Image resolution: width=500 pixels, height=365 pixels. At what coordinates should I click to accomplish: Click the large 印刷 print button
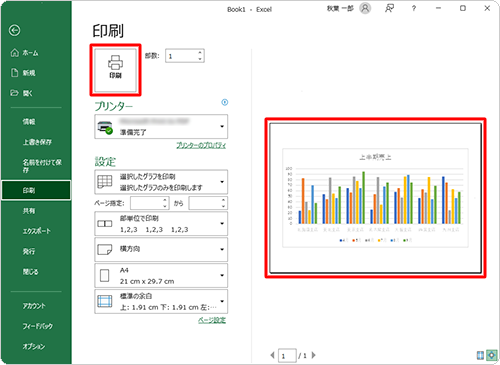[x=115, y=70]
